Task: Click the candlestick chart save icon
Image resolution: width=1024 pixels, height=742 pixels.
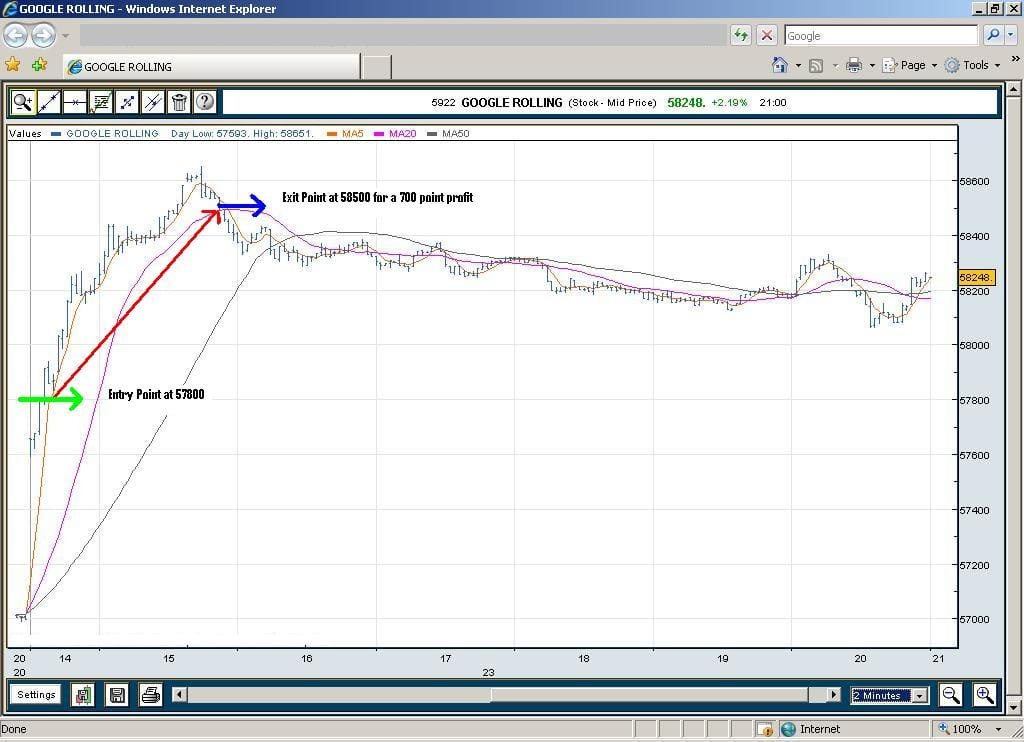Action: [x=83, y=695]
